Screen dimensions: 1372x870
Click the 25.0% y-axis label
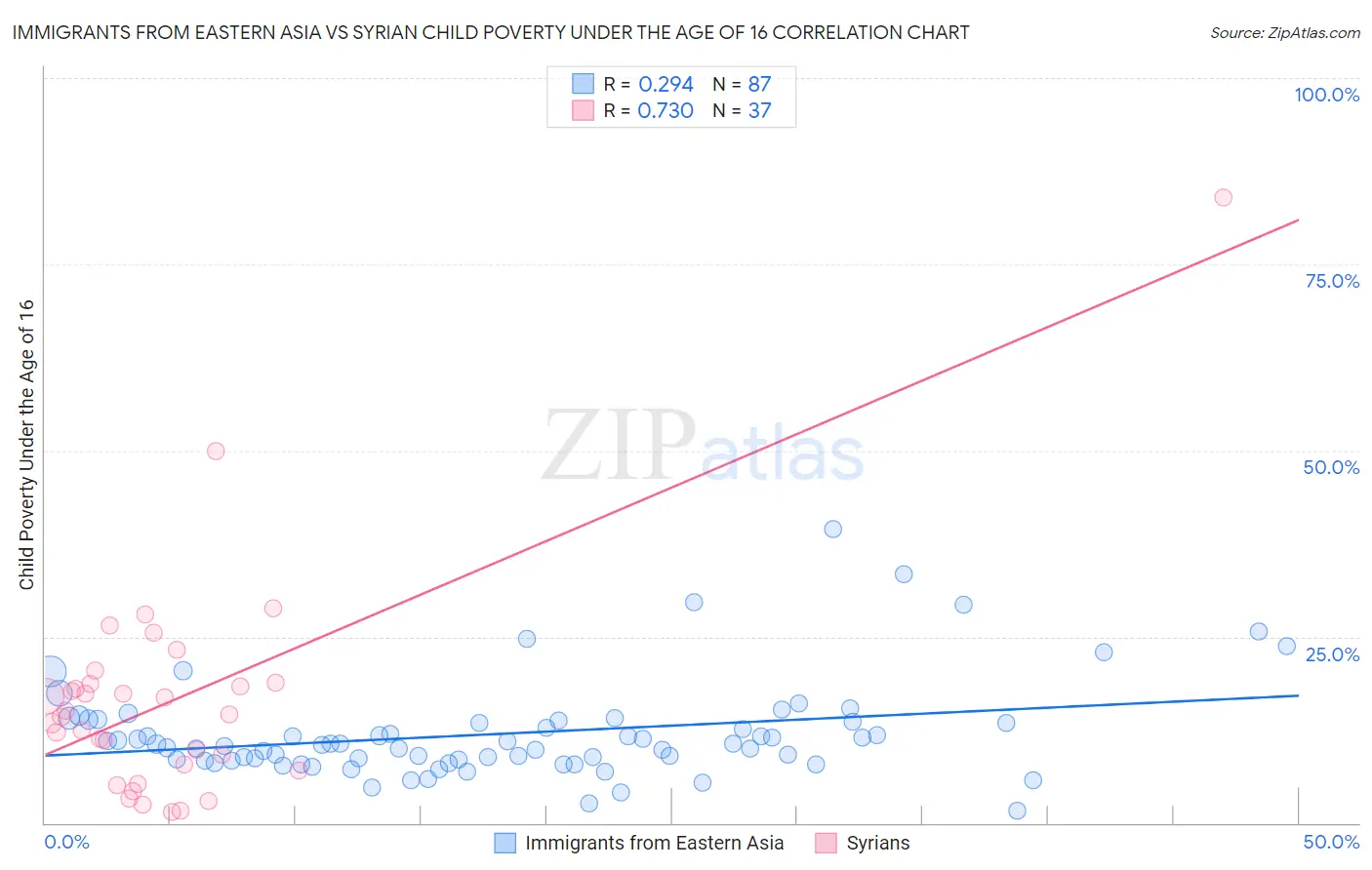tap(1331, 653)
